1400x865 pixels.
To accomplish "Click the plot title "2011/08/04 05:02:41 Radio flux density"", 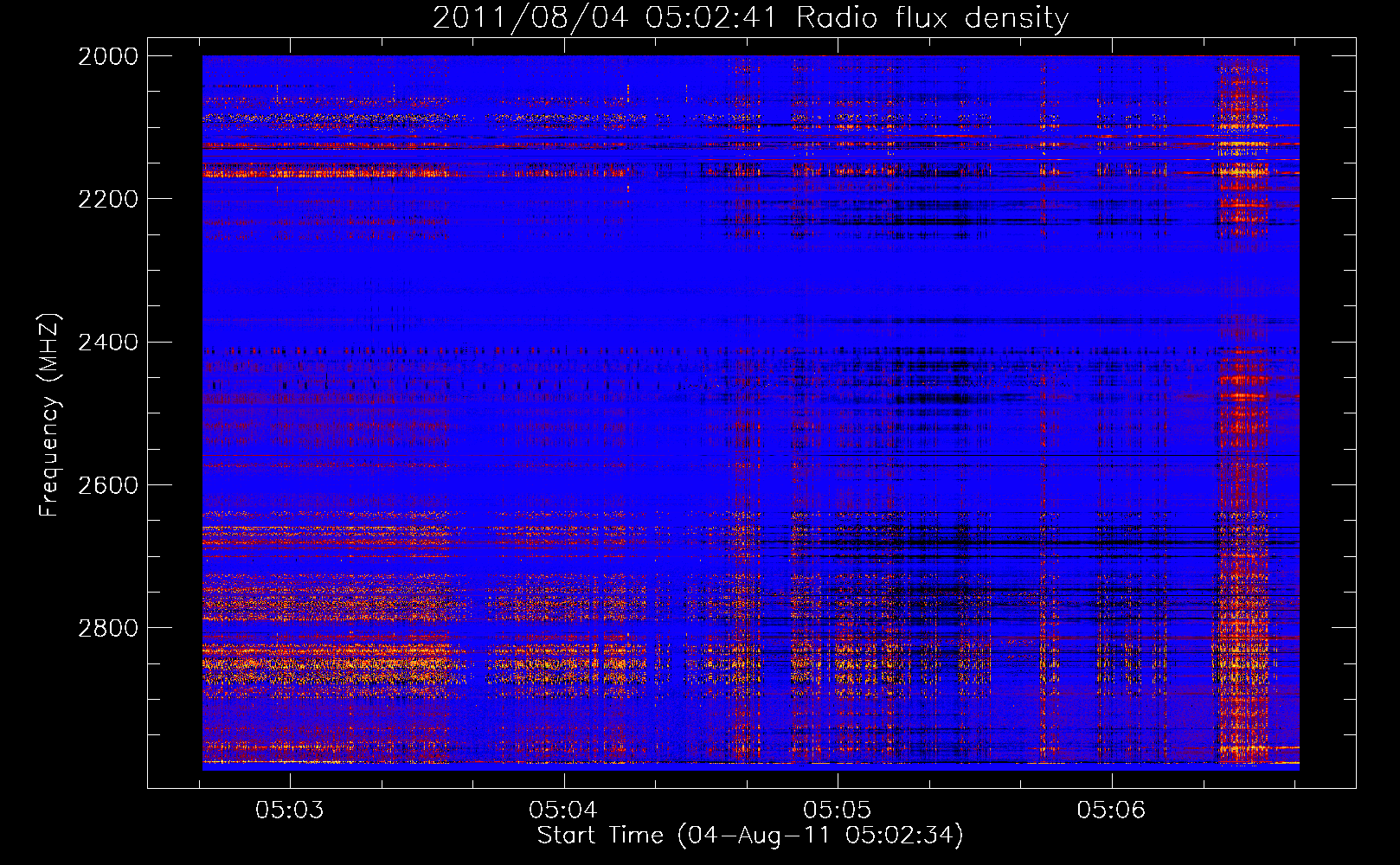I will click(x=750, y=17).
